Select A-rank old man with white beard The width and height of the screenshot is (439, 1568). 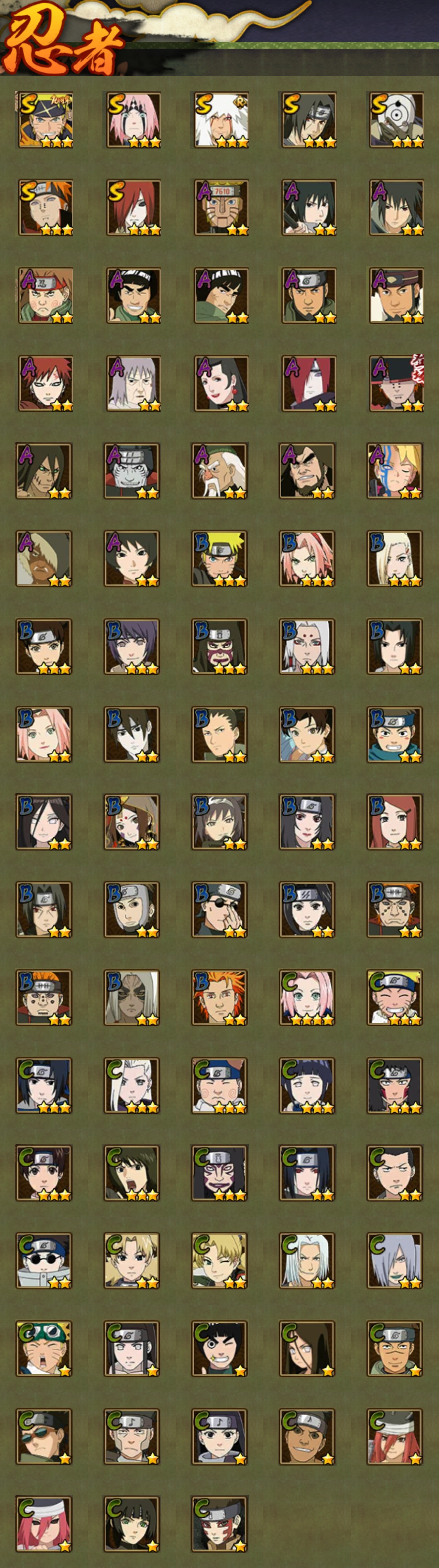tap(220, 471)
